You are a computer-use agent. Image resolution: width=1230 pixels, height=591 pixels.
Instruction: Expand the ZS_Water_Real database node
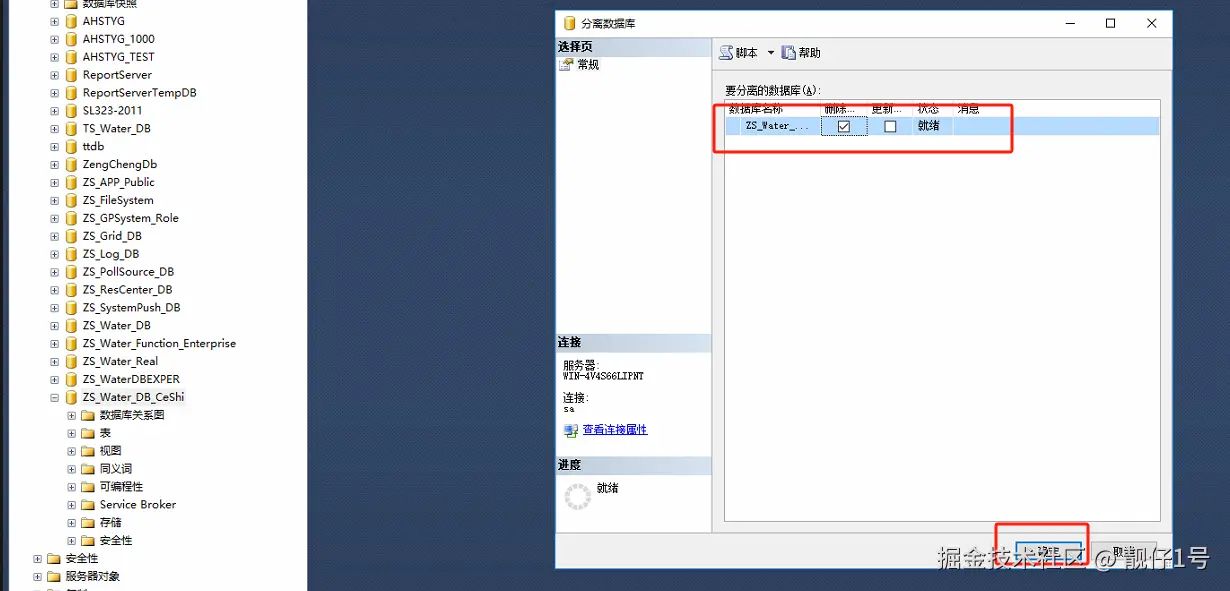pyautogui.click(x=54, y=362)
